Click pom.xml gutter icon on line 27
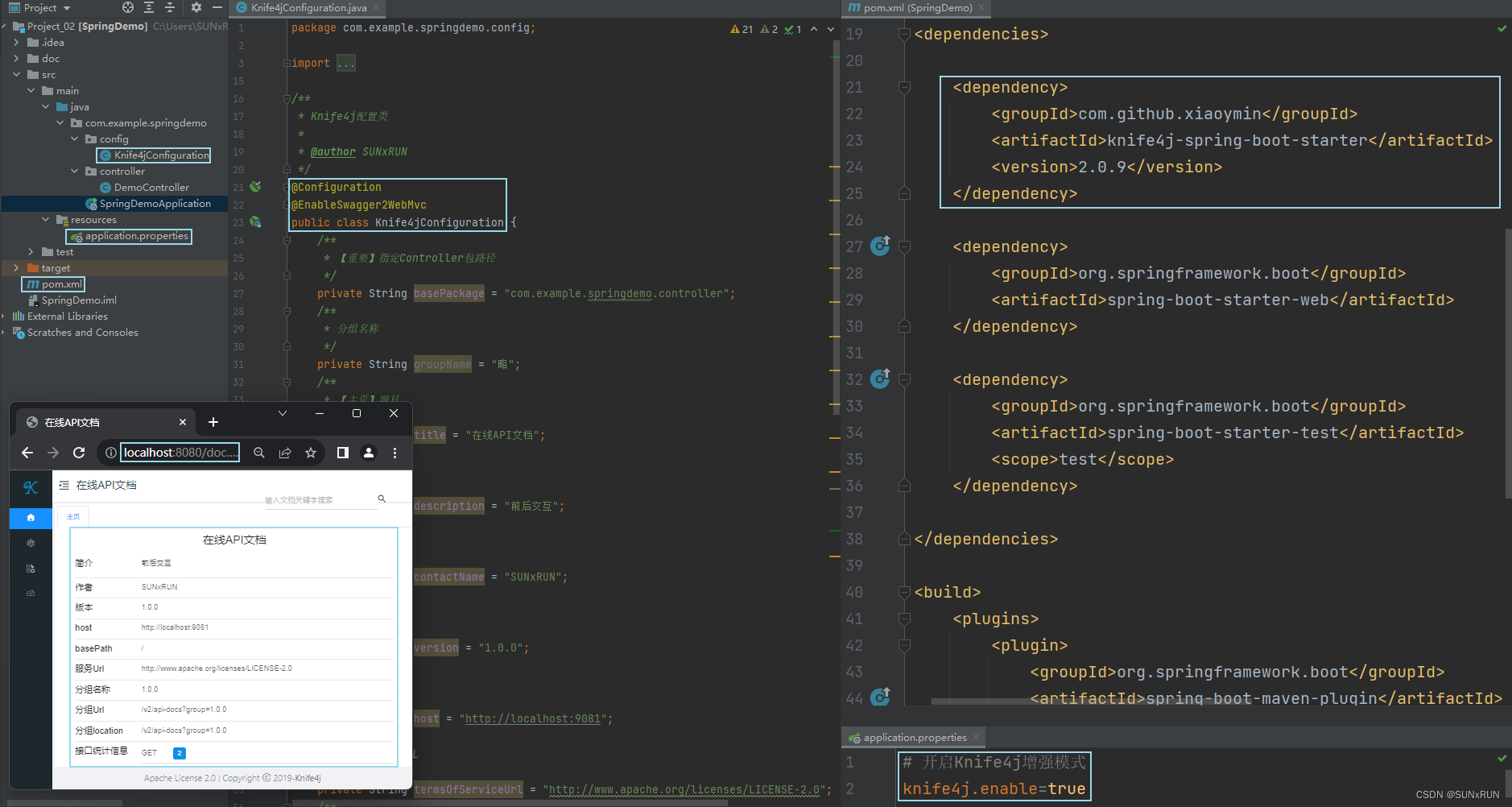1512x807 pixels. pyautogui.click(x=880, y=246)
